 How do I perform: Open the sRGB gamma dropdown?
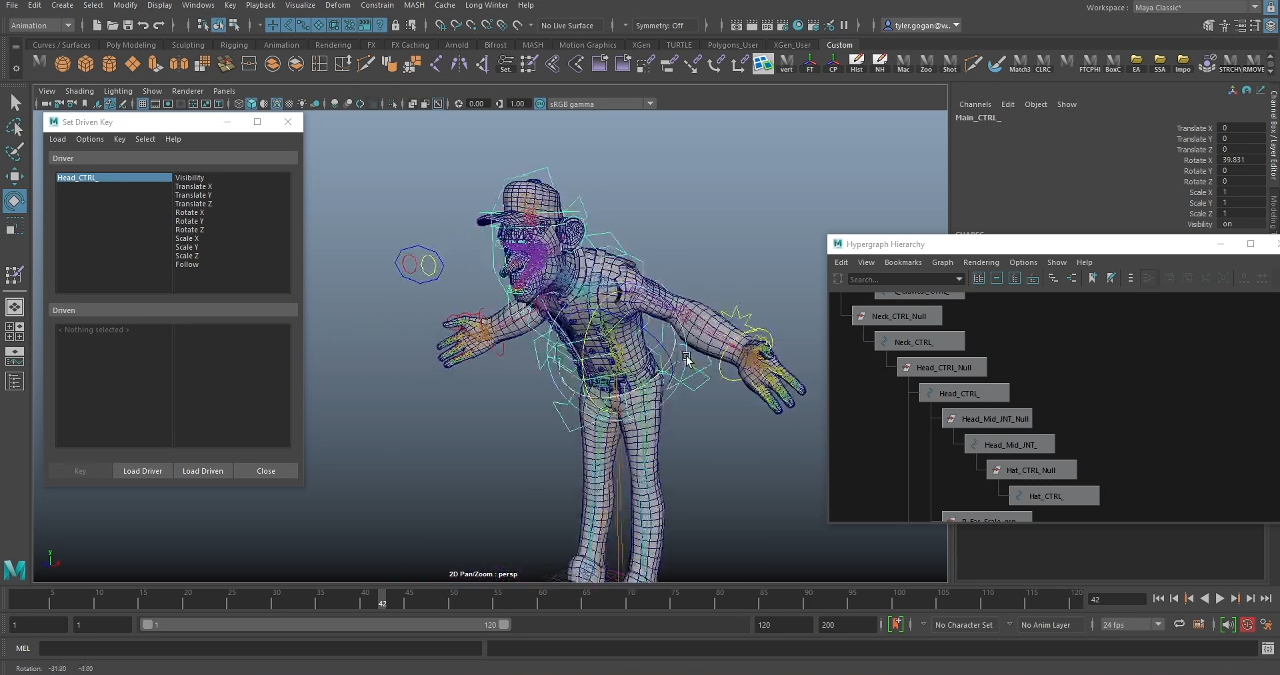pos(648,103)
